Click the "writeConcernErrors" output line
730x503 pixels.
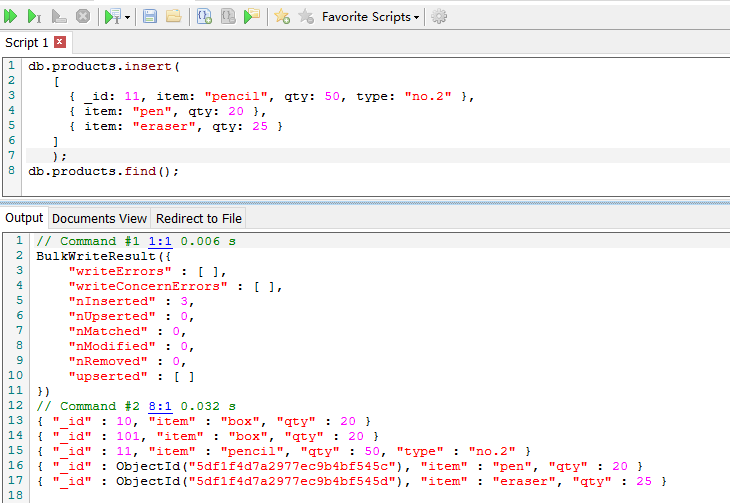(x=176, y=286)
